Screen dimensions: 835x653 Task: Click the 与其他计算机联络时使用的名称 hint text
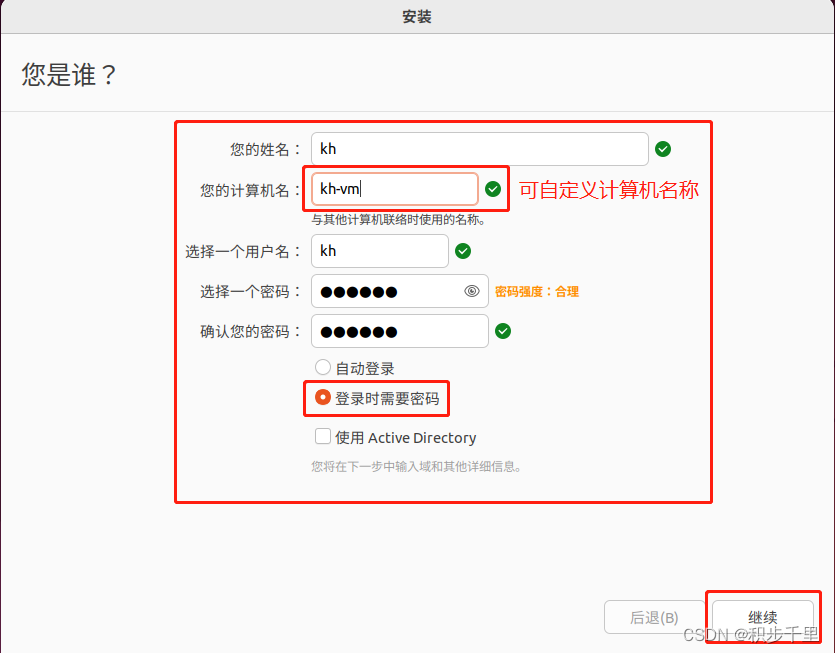click(398, 219)
